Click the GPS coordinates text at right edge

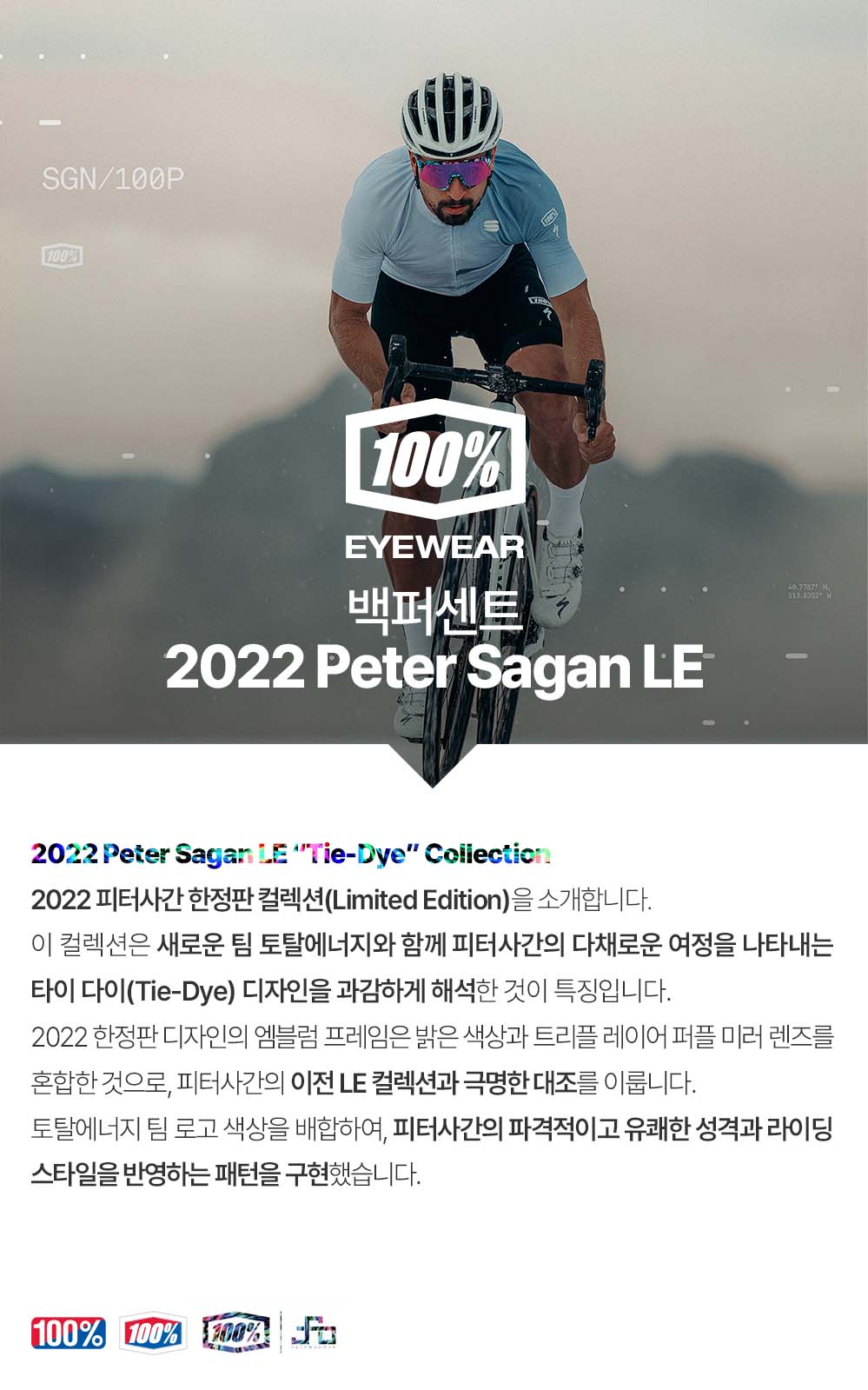[809, 591]
